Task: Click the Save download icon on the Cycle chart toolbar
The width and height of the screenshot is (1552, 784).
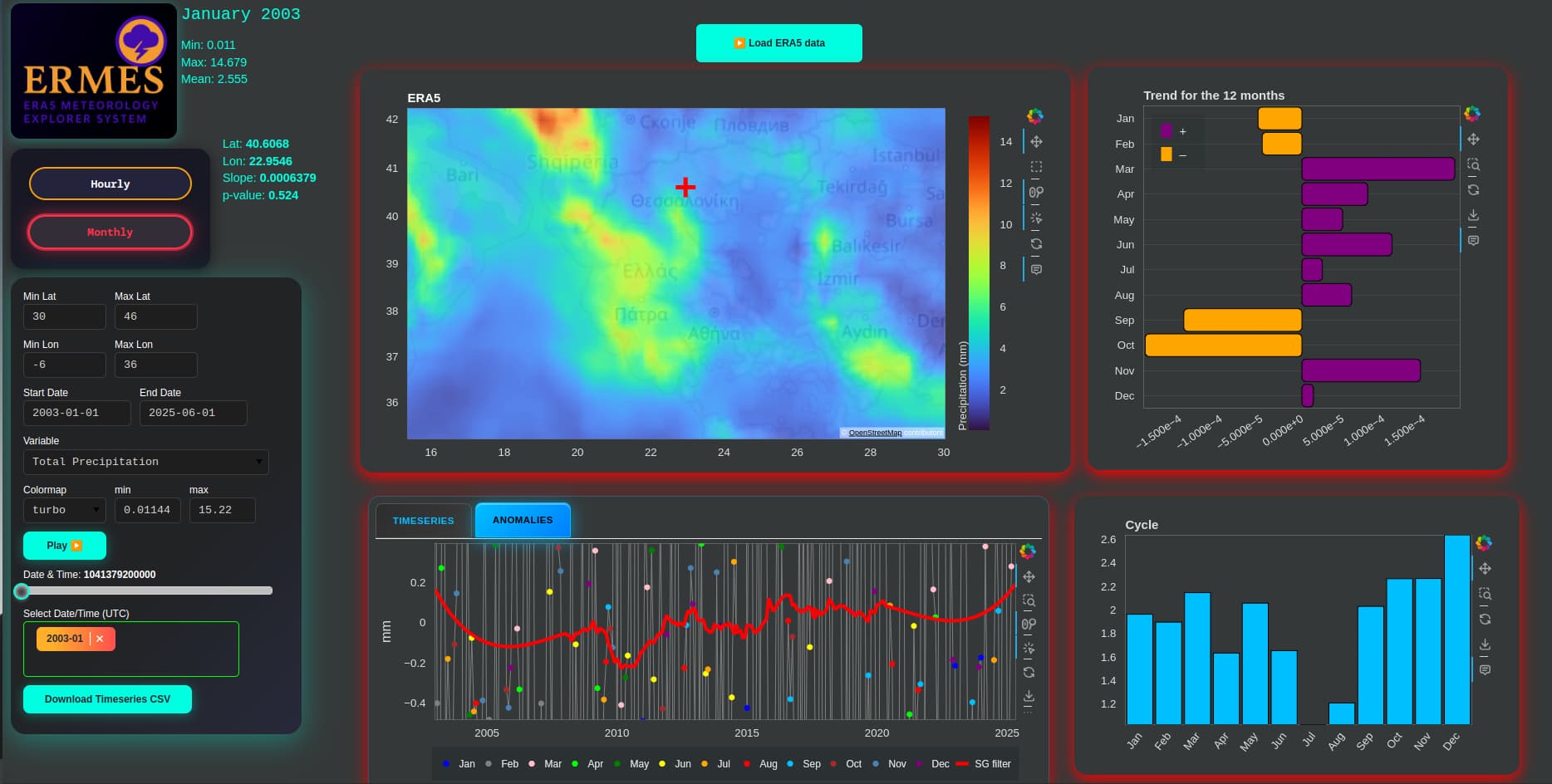Action: click(1485, 644)
